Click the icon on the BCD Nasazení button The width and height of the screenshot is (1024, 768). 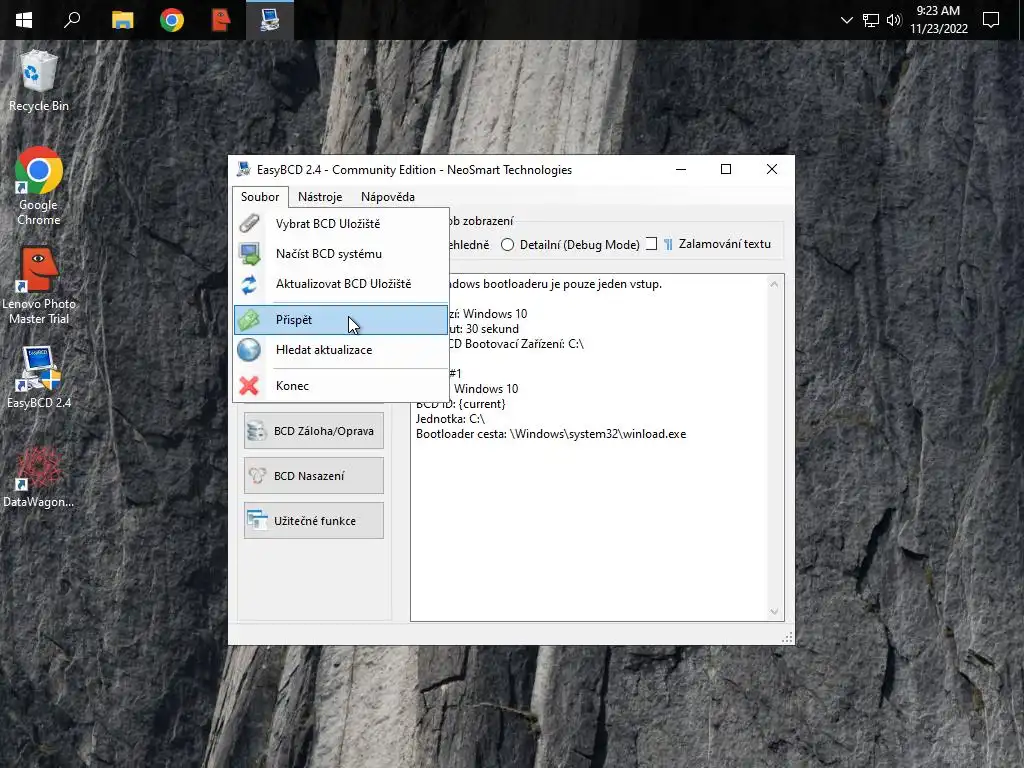click(257, 476)
